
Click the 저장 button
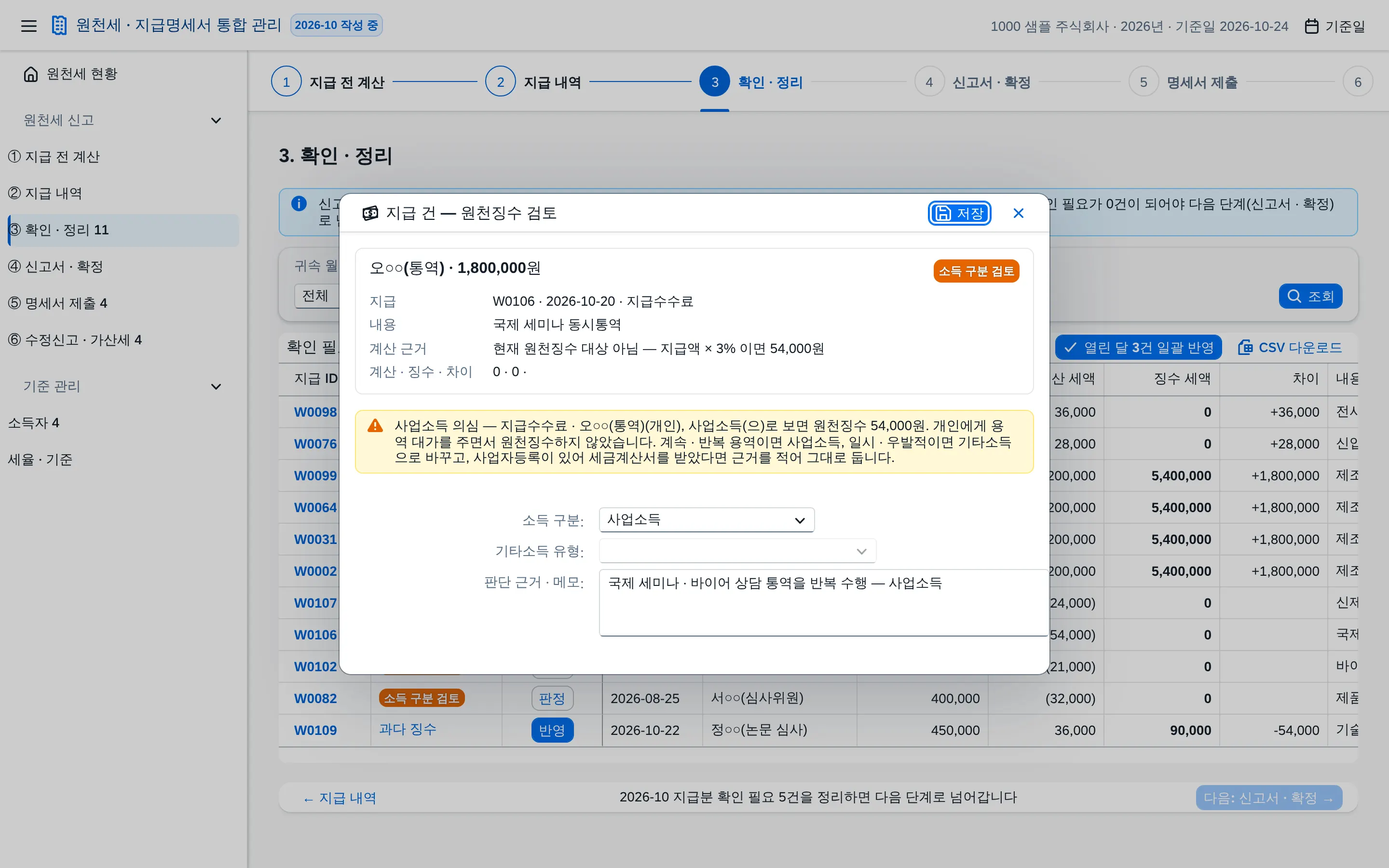(x=959, y=214)
